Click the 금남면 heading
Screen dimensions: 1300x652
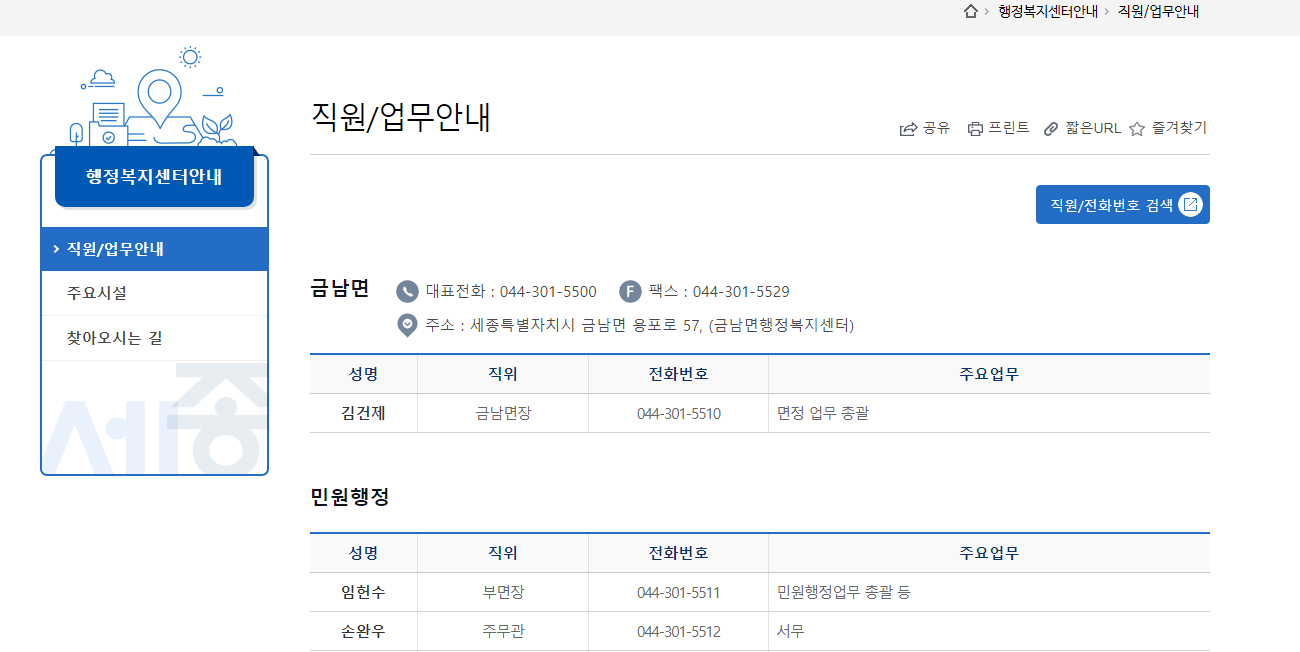click(x=340, y=289)
